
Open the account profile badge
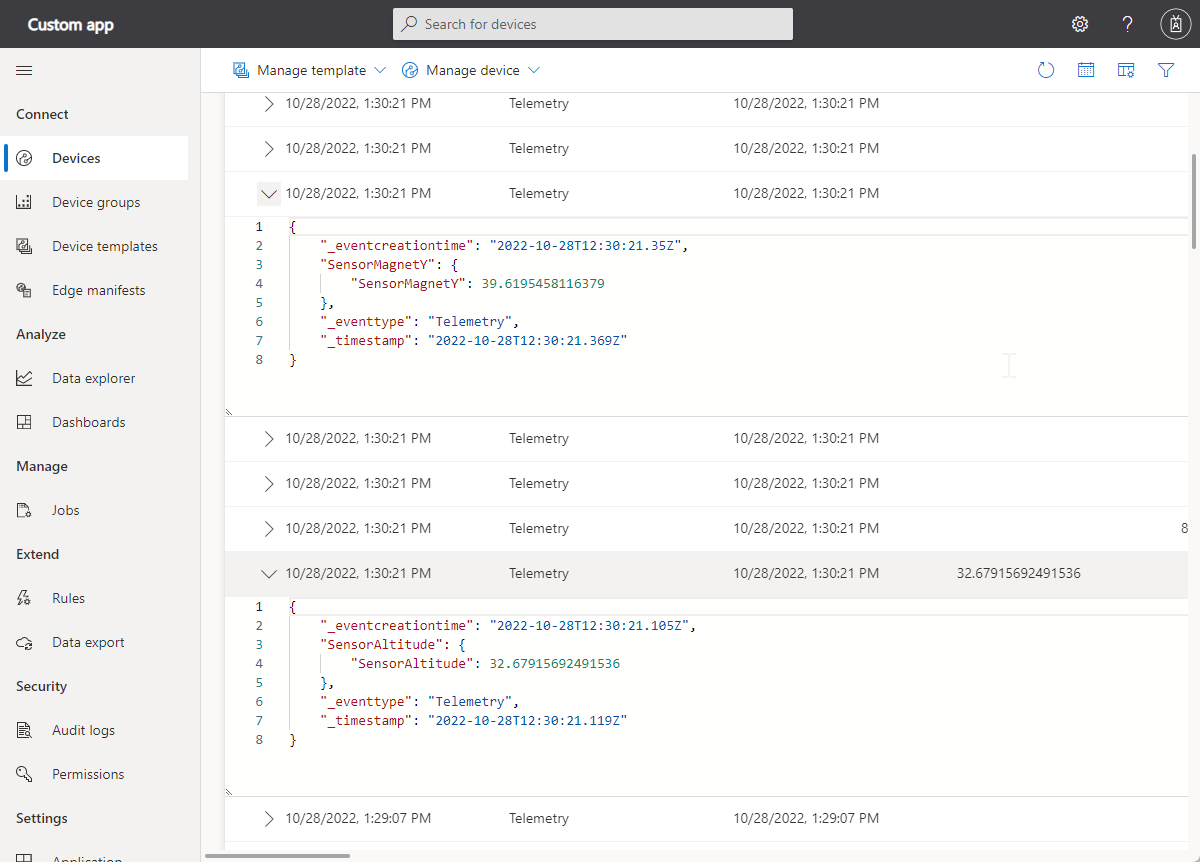click(1175, 23)
